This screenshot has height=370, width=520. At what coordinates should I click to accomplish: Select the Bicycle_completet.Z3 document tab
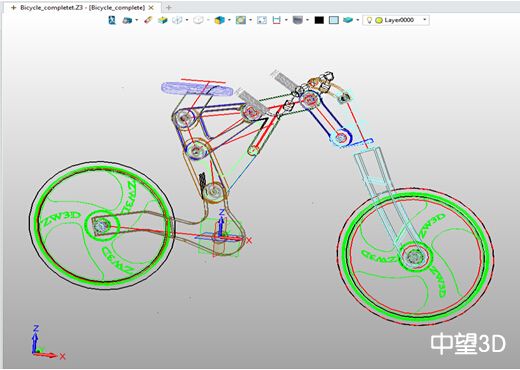(82, 7)
